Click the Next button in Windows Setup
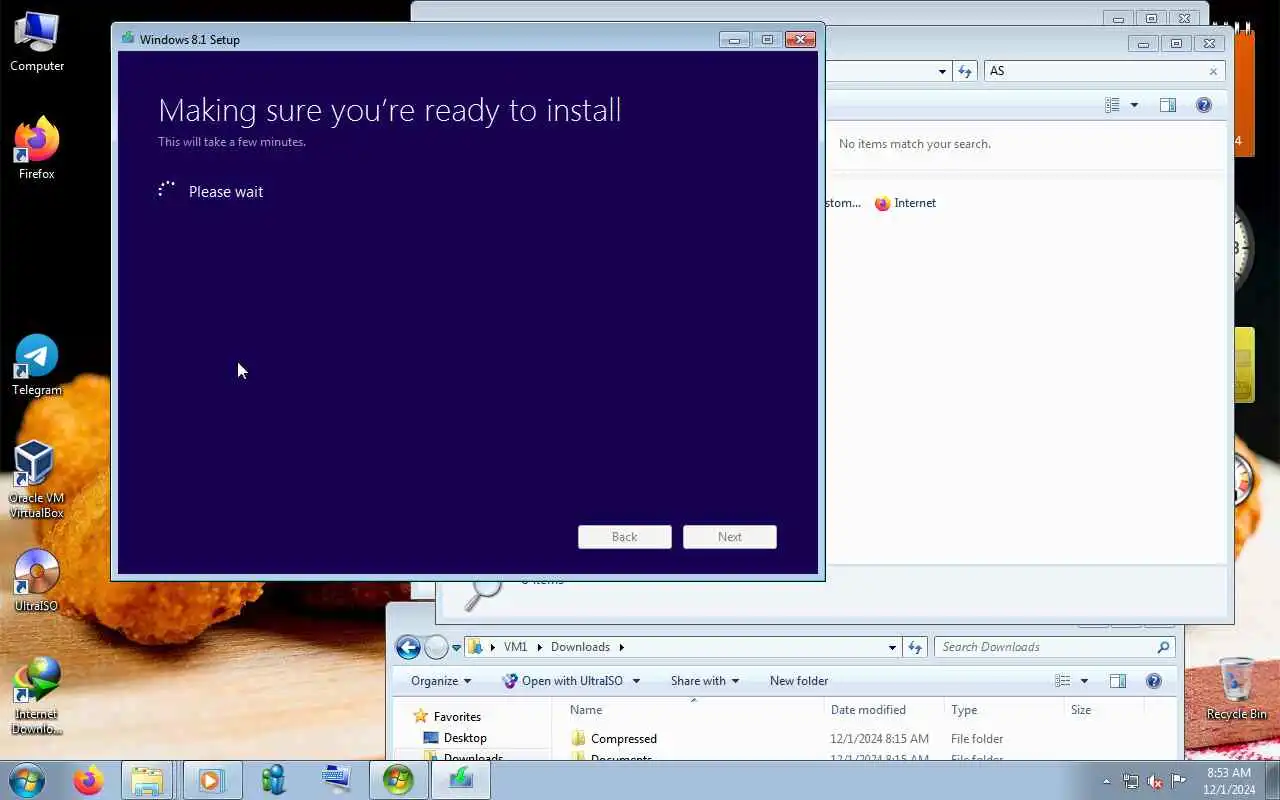 [730, 537]
